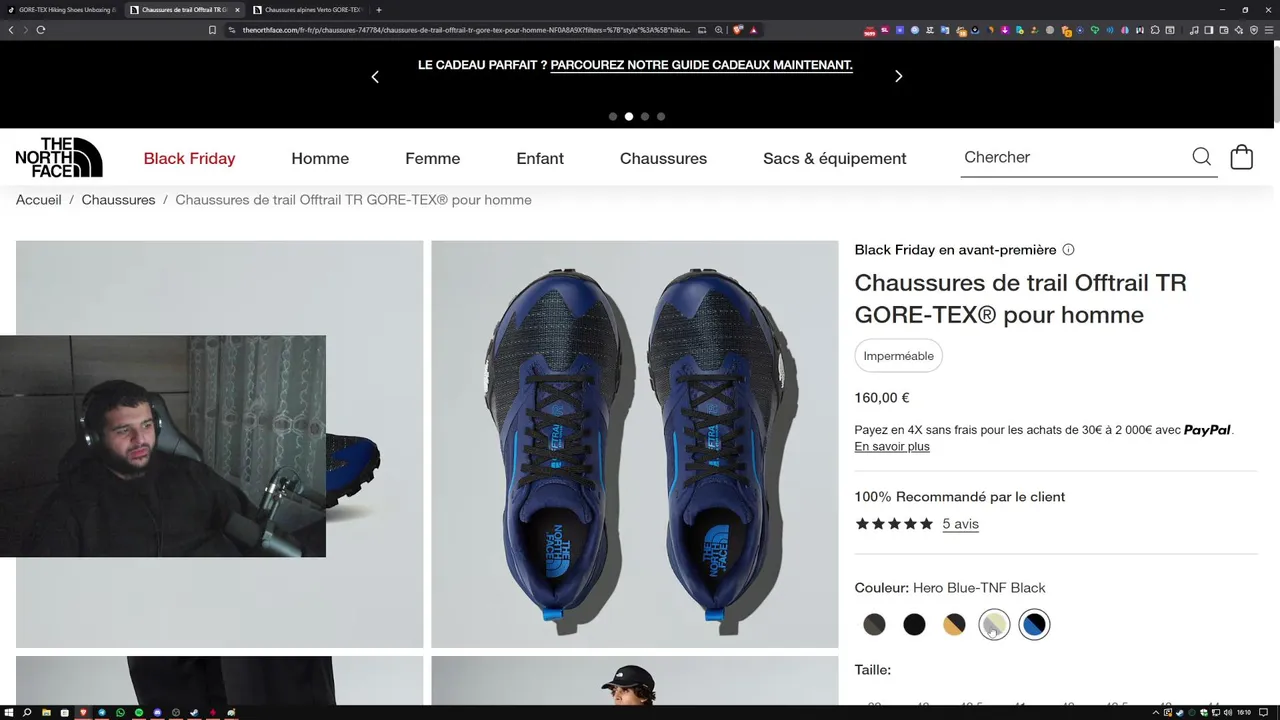Click the browser address bar URL
The height and width of the screenshot is (720, 1280).
pyautogui.click(x=466, y=30)
